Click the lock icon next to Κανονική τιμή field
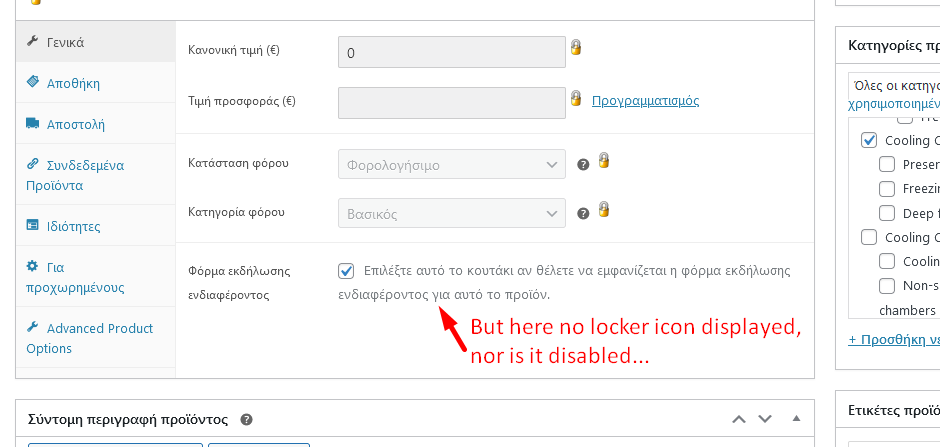Image resolution: width=940 pixels, height=447 pixels. point(576,47)
